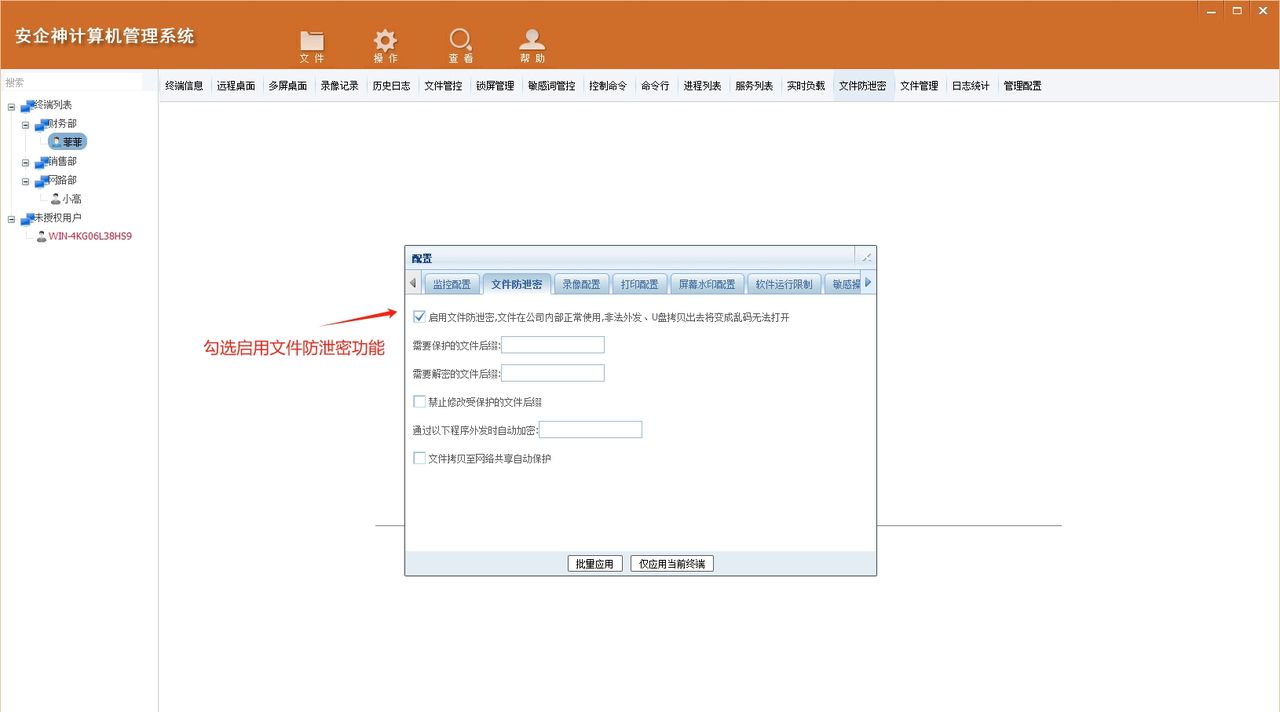
Task: Open the 文件防泄密 main tab
Action: (x=862, y=86)
